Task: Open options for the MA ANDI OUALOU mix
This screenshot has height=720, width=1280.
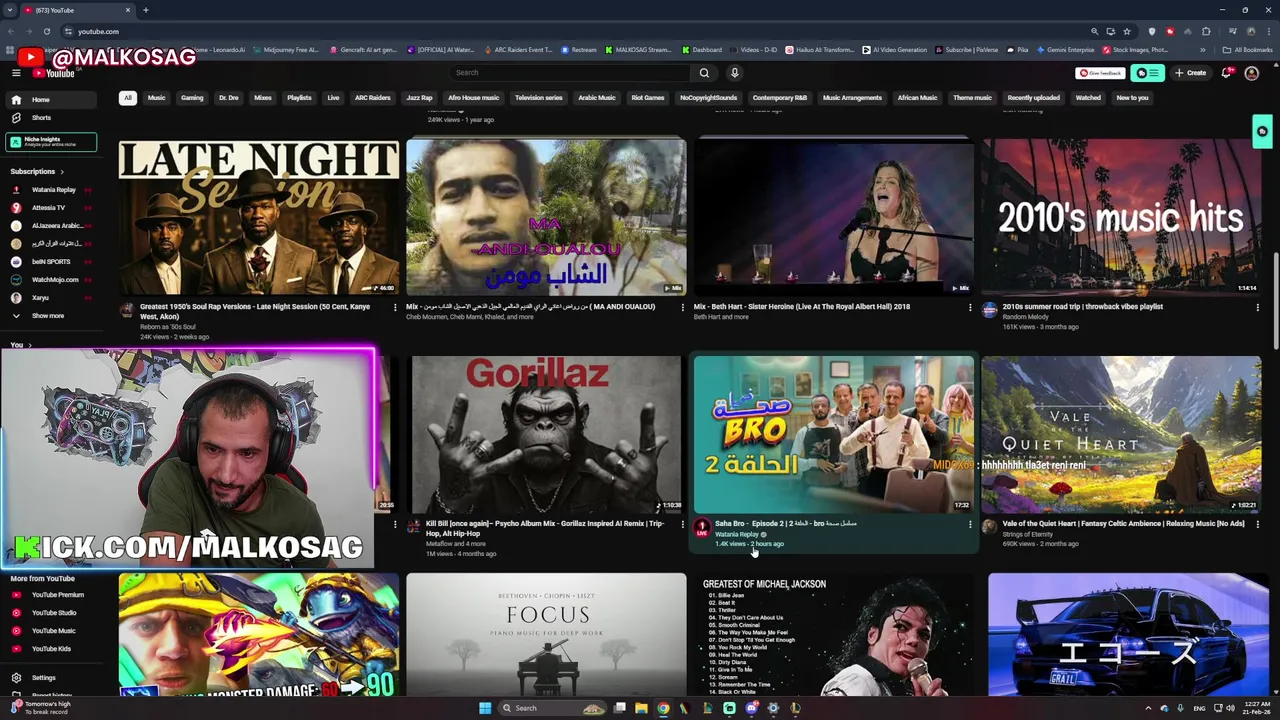Action: [682, 308]
